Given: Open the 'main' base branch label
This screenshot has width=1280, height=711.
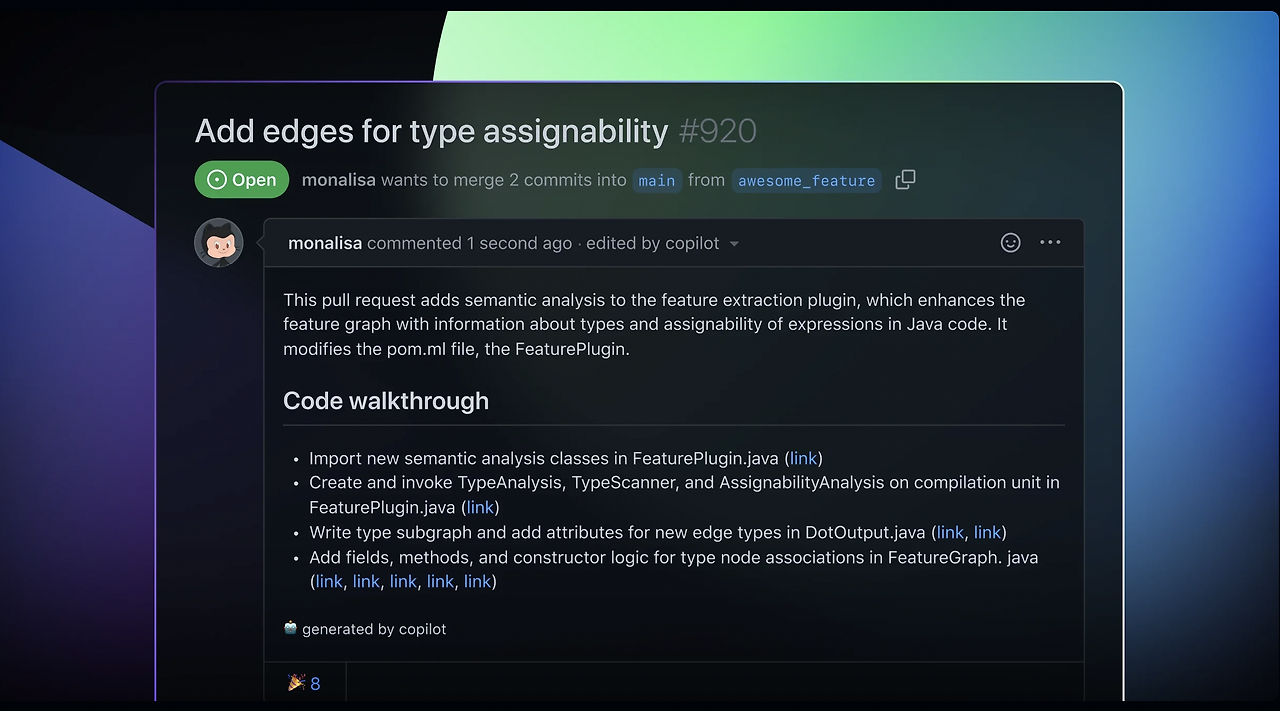Looking at the screenshot, I should point(657,181).
